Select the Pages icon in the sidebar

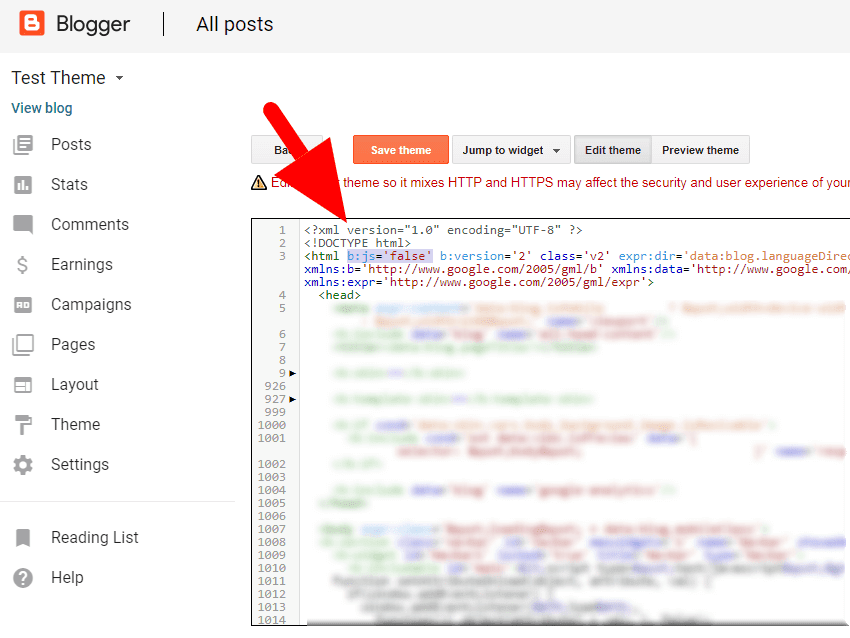click(x=24, y=344)
